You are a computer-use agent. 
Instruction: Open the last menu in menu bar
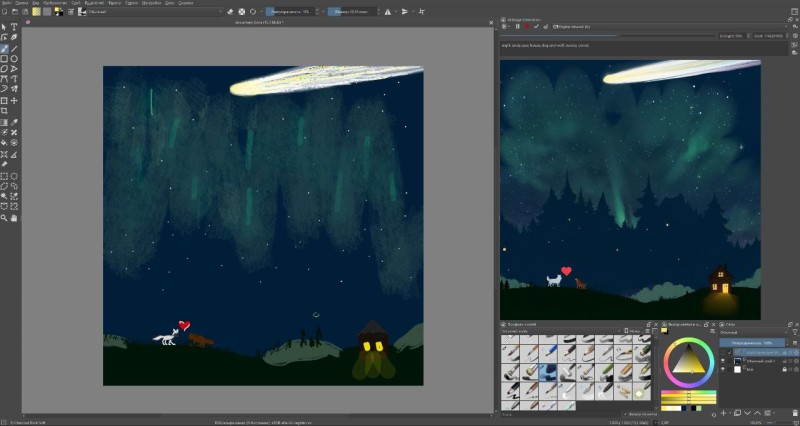185,3
